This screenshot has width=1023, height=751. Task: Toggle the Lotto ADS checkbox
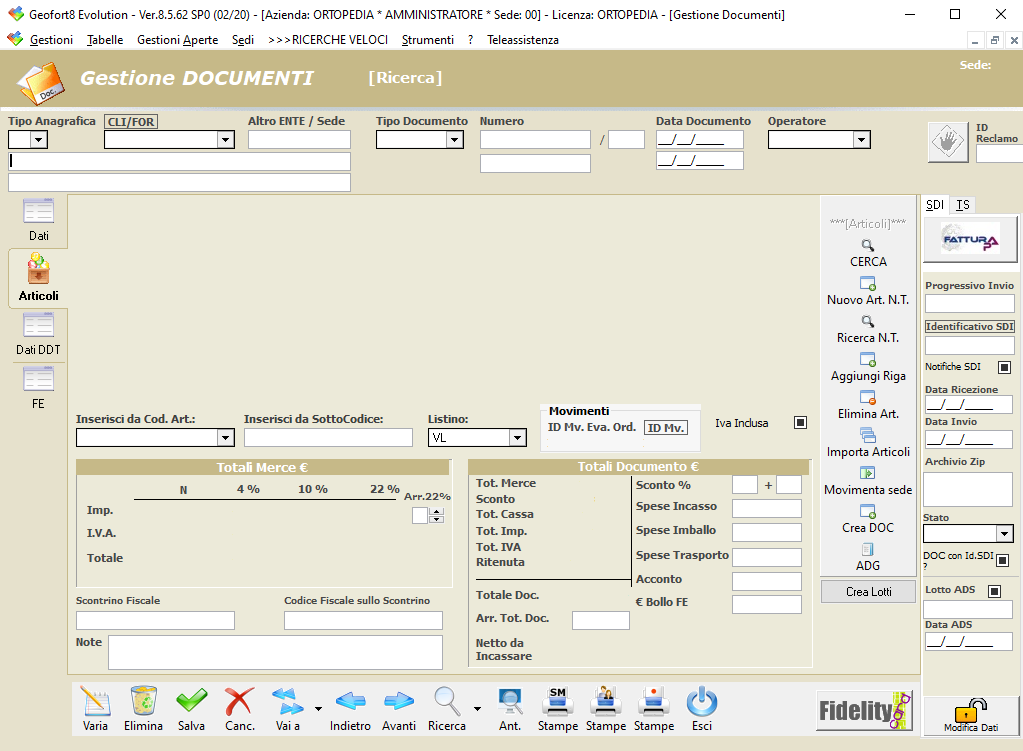tap(994, 591)
